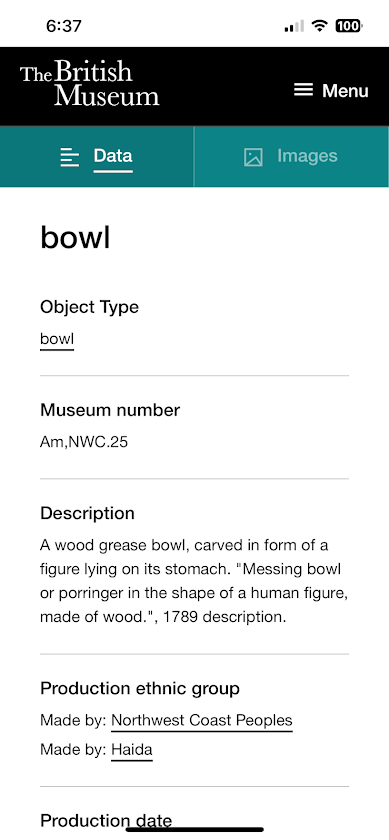Tap the Images picture icon
Image resolution: width=389 pixels, height=840 pixels.
pyautogui.click(x=253, y=158)
